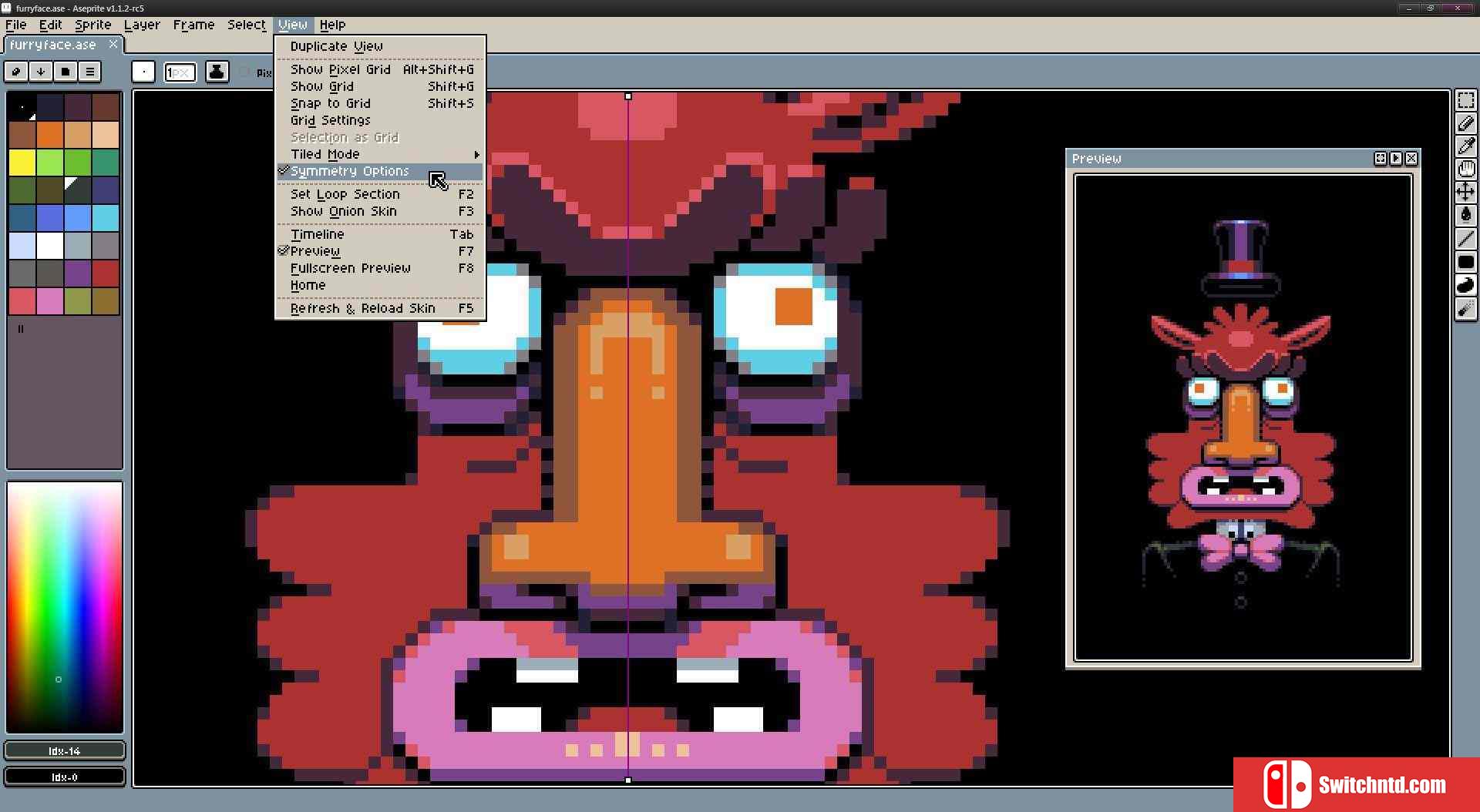1480x812 pixels.
Task: Select the Blur/Jumble tool at toolbar bottom
Action: coord(1465,310)
